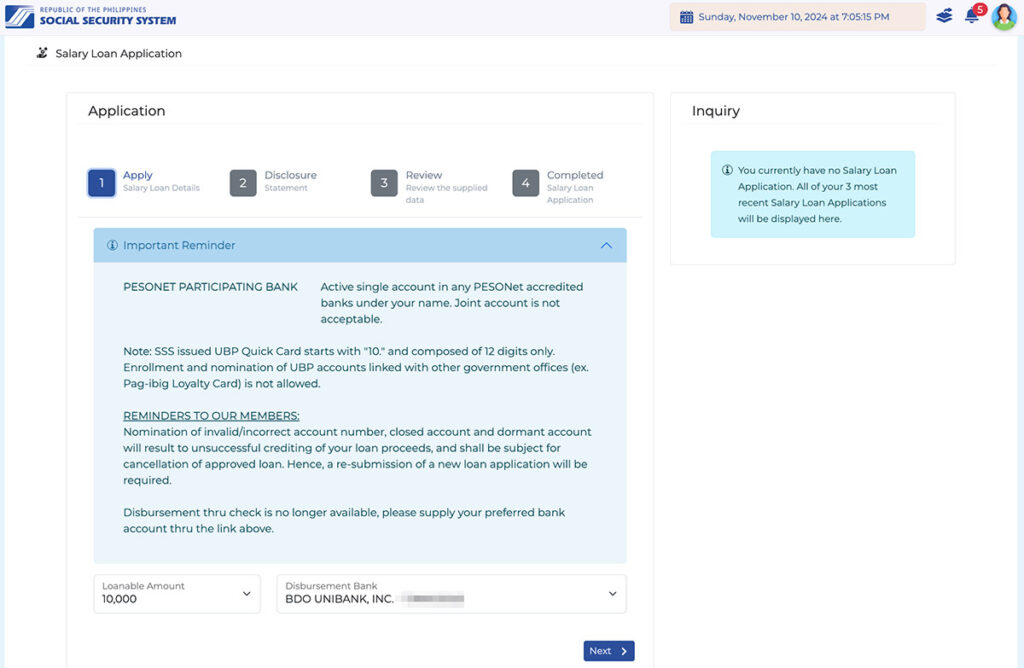Collapse the Important Reminder panel
Screen dimensions: 1024x668
[606, 245]
